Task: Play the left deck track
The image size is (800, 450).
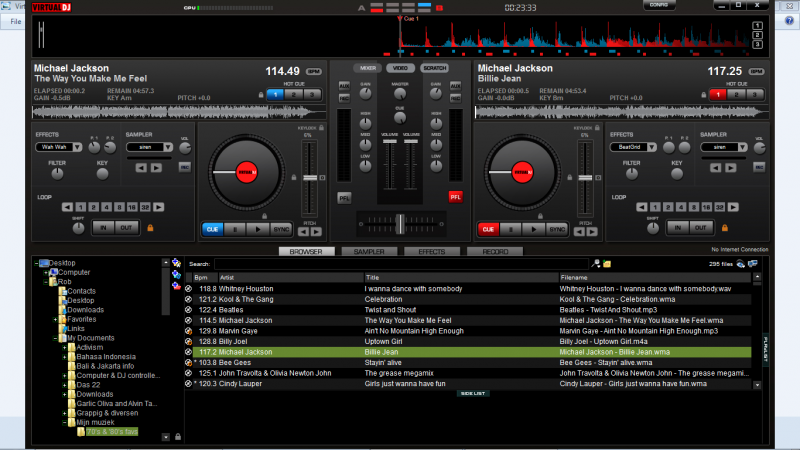Action: [x=258, y=230]
